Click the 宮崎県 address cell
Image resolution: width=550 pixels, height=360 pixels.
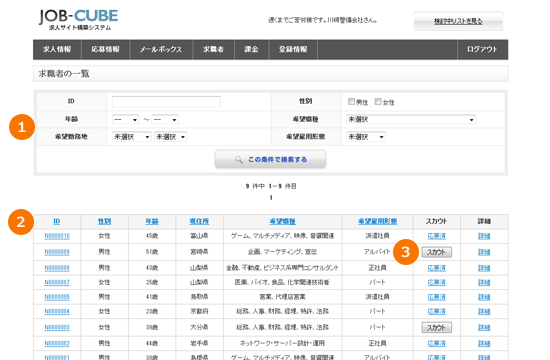[x=199, y=252]
